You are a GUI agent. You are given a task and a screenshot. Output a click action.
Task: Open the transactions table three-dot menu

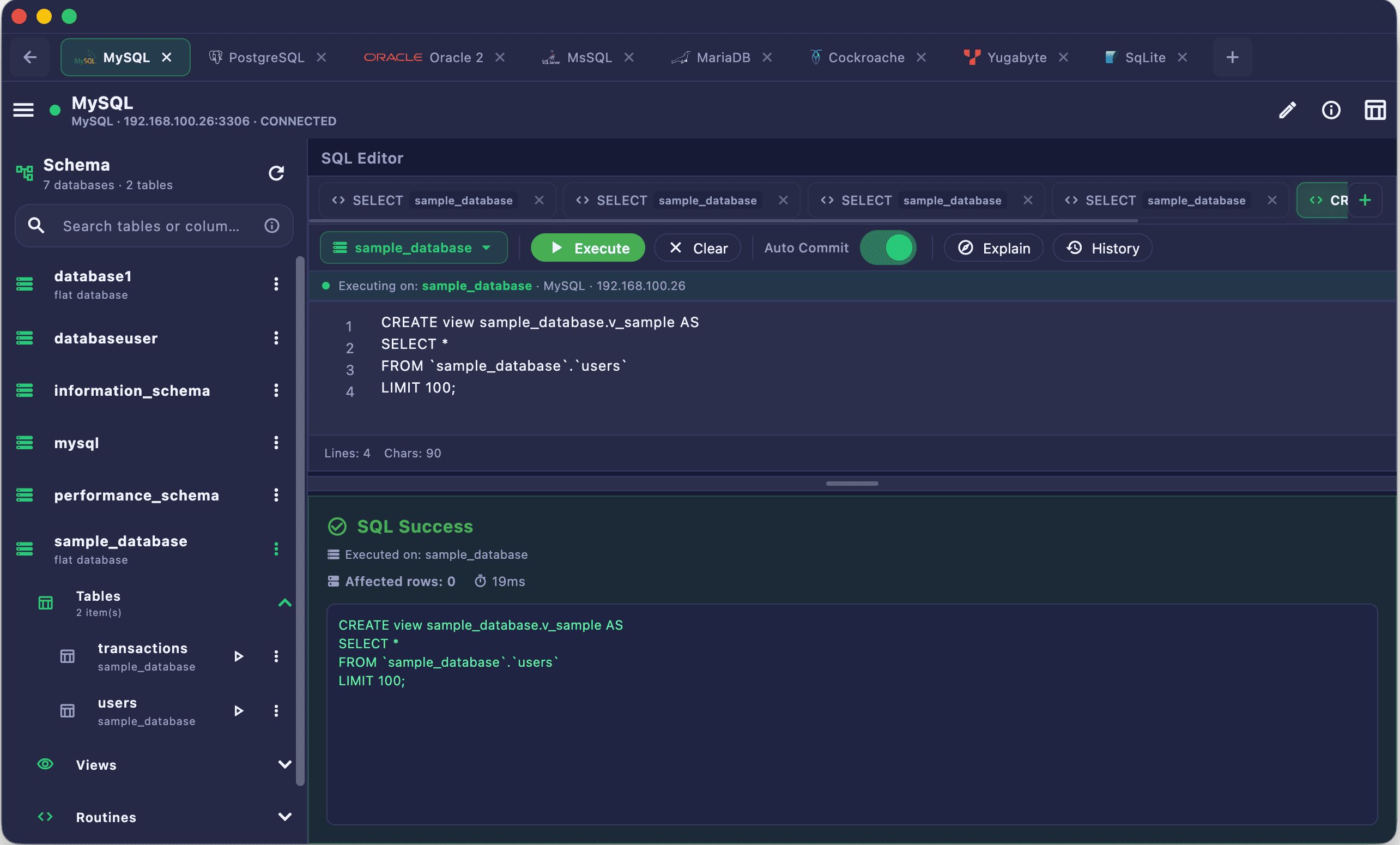276,656
